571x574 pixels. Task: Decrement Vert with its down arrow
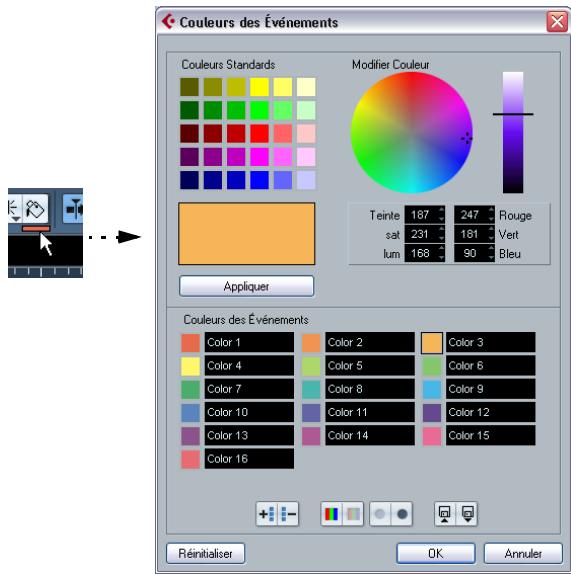coord(491,239)
